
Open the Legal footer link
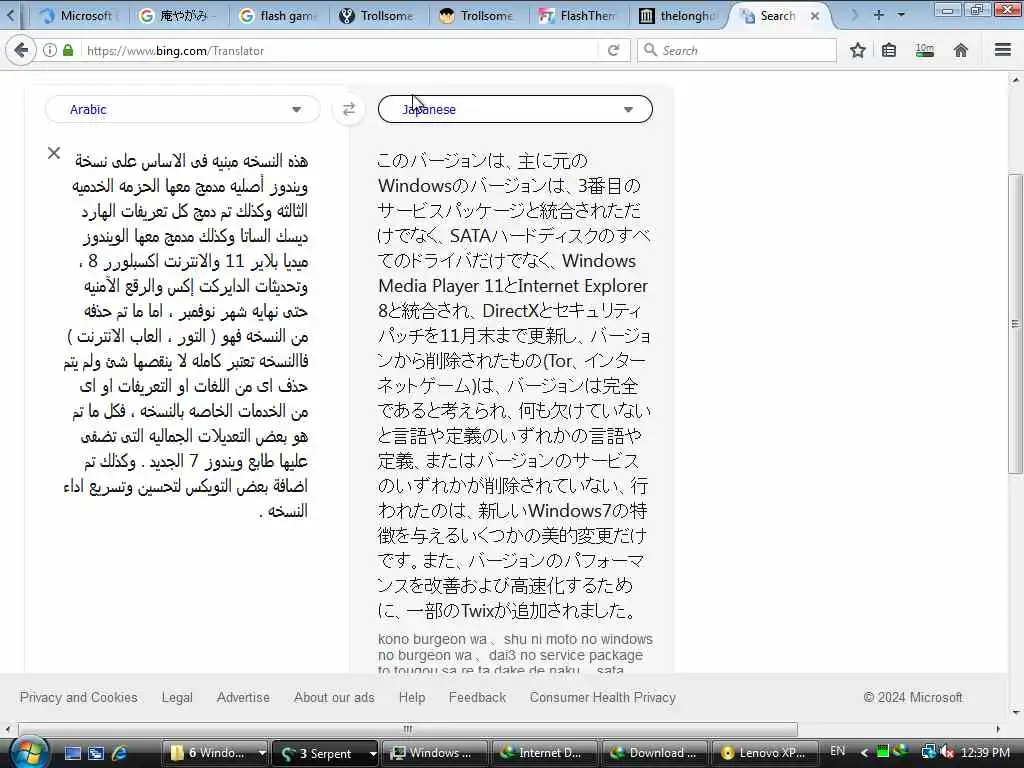(x=177, y=697)
